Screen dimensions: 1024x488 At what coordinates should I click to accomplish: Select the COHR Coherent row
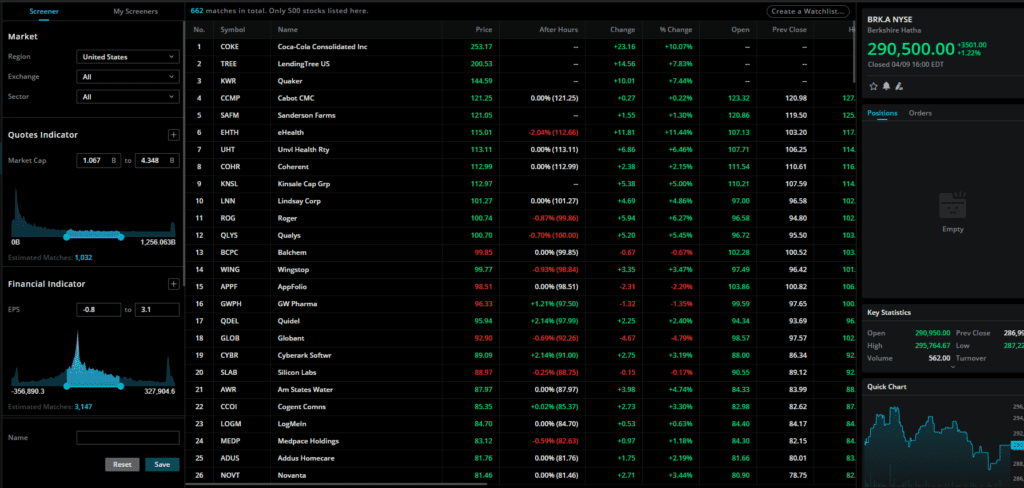[520, 167]
